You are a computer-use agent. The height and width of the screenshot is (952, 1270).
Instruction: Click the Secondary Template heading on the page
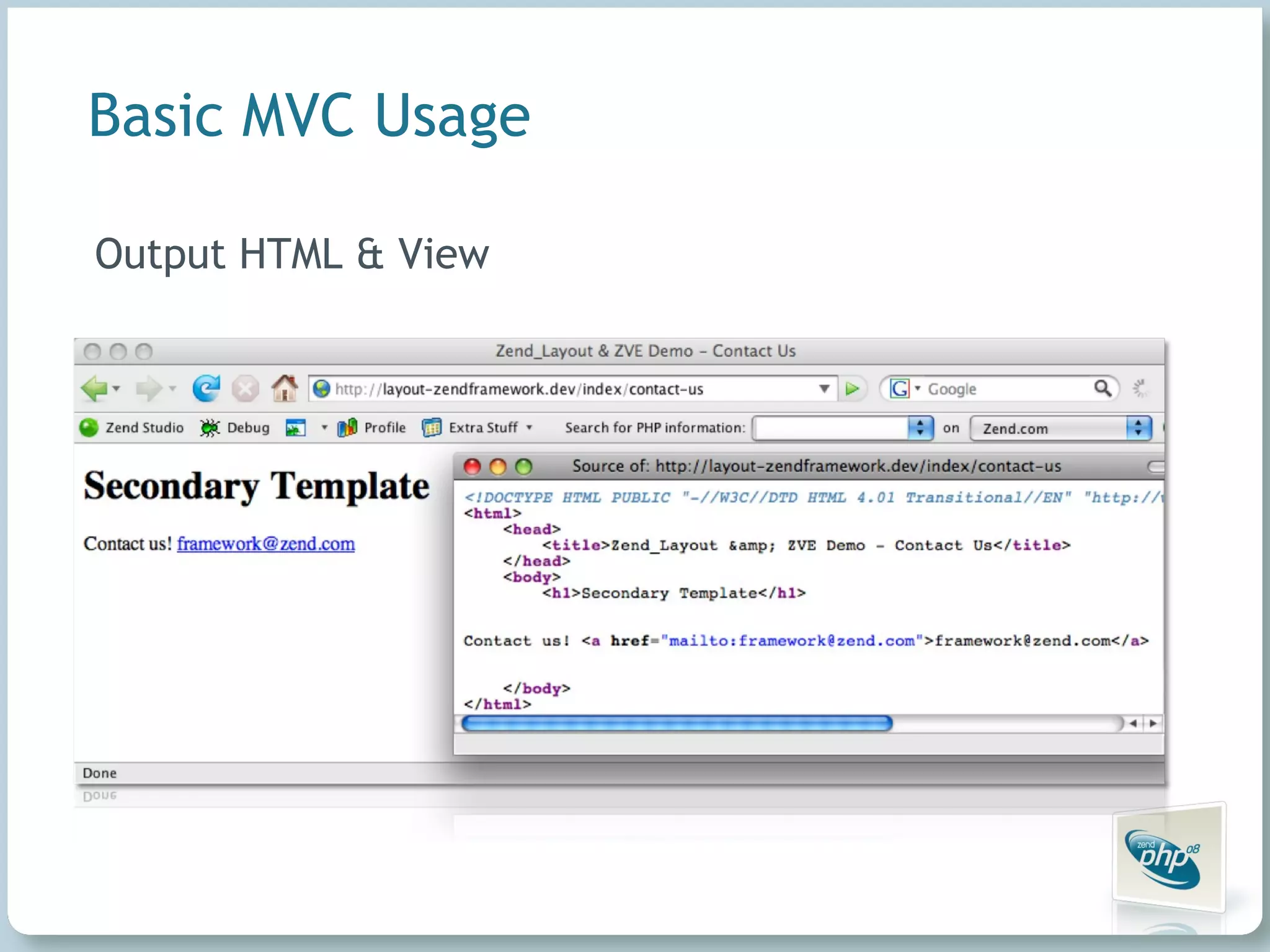tap(257, 487)
